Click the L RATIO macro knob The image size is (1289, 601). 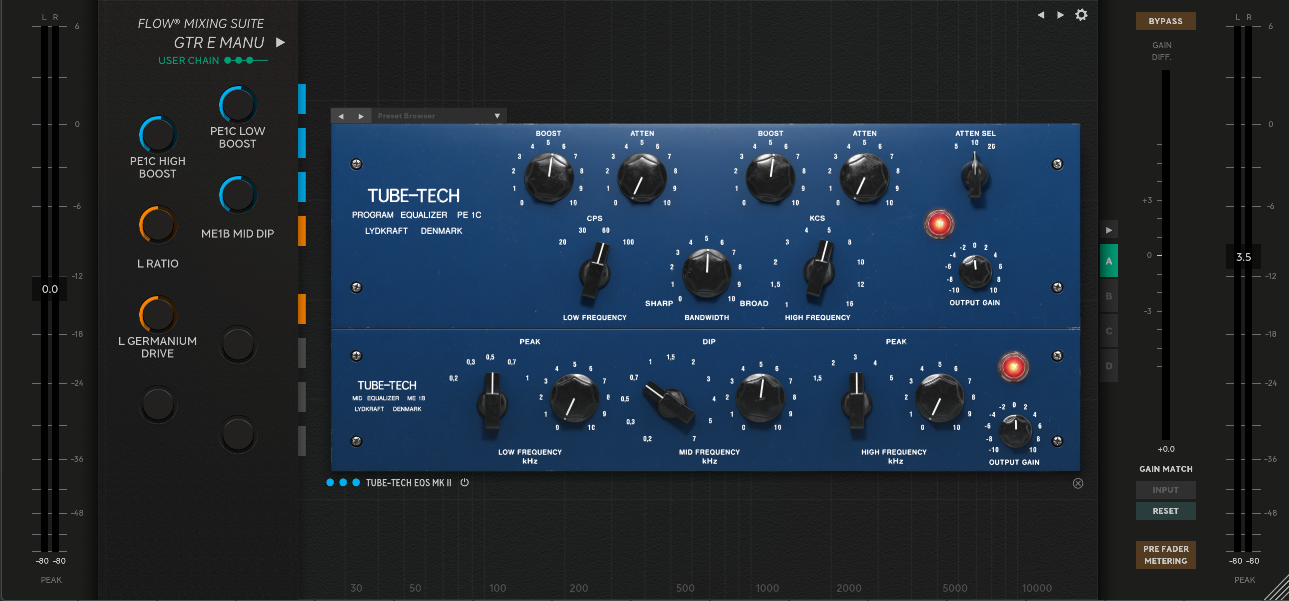[x=158, y=225]
